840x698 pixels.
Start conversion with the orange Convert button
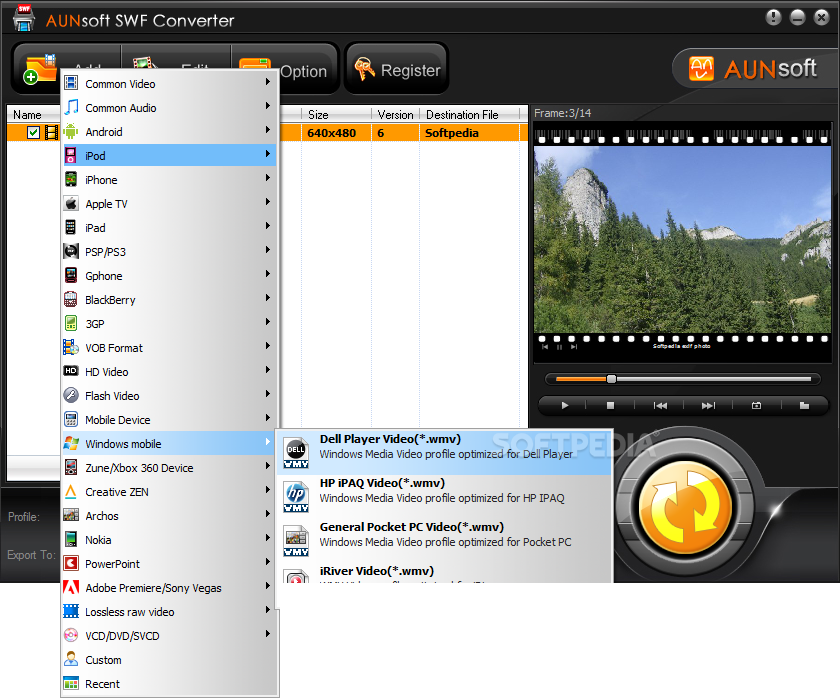[x=686, y=508]
